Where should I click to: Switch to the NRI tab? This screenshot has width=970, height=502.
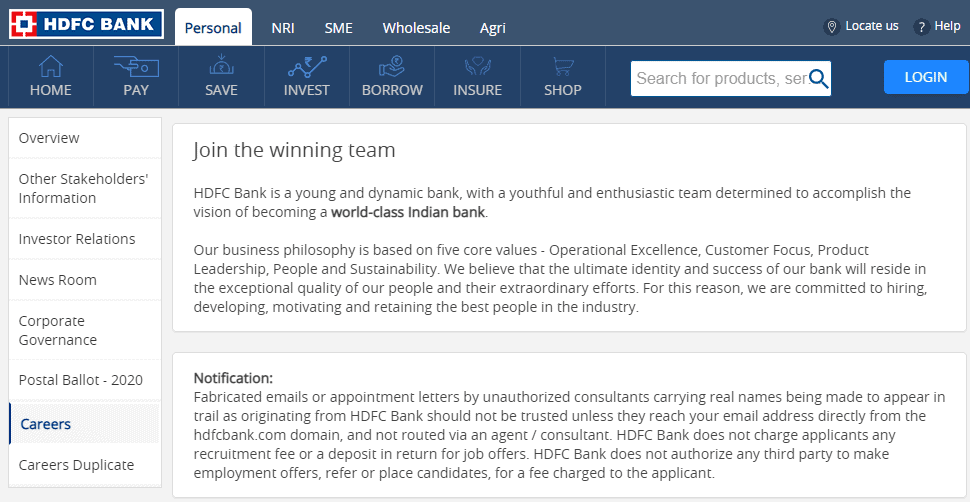point(283,28)
